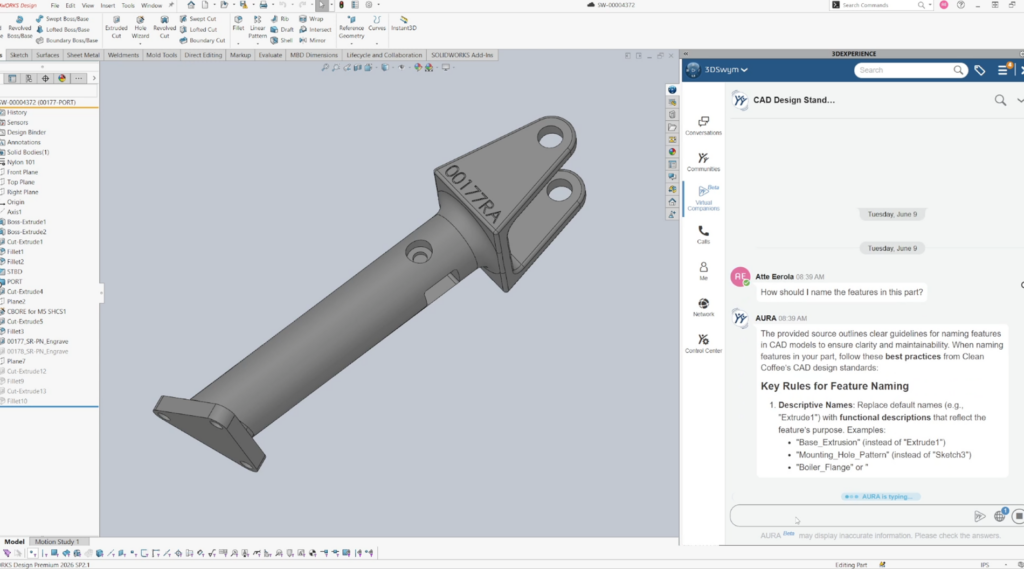This screenshot has height=569, width=1024.
Task: Expand the FeatureManager tabs chevron
Action: [93, 78]
